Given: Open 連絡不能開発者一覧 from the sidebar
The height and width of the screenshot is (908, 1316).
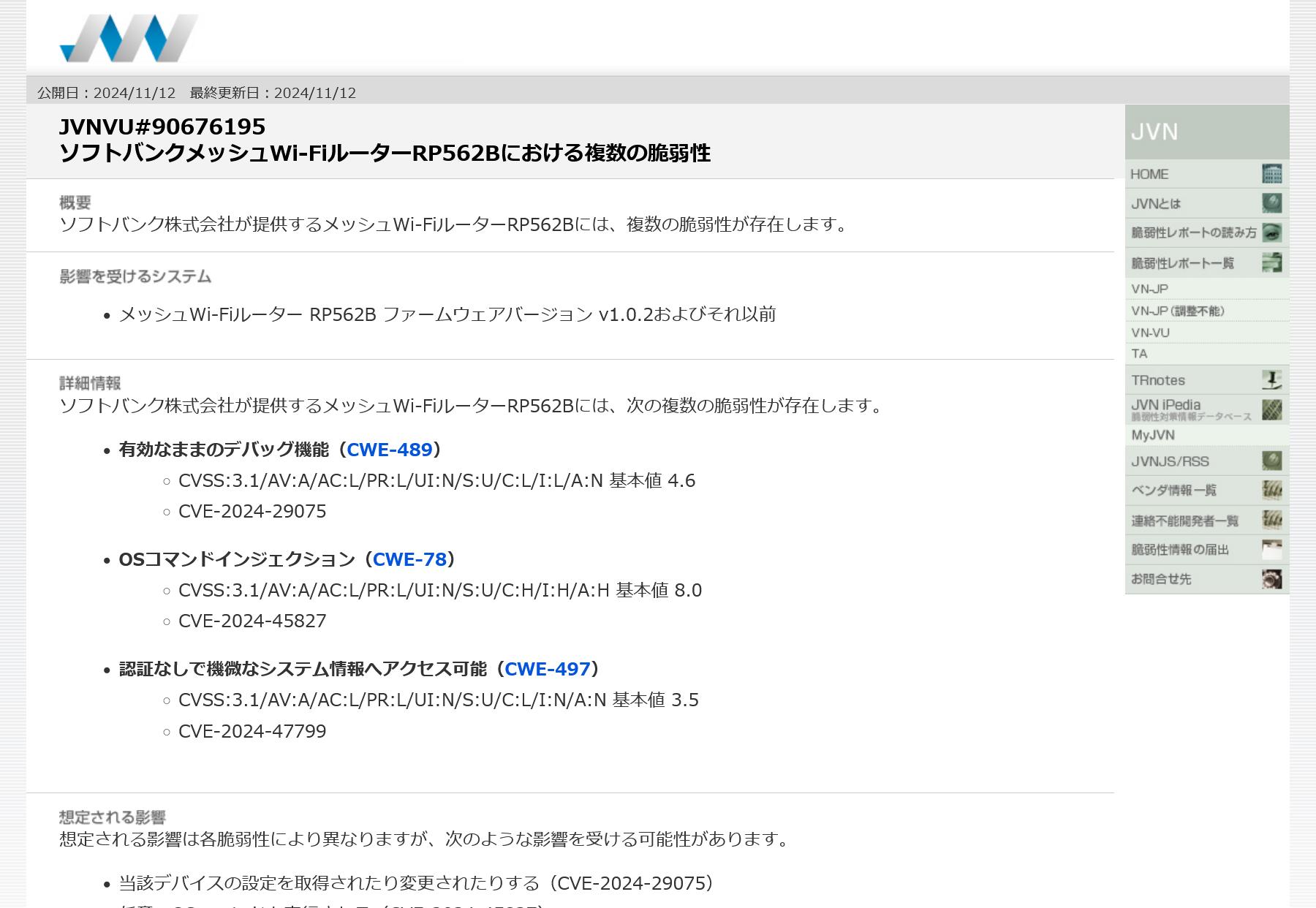Looking at the screenshot, I should (x=1207, y=520).
